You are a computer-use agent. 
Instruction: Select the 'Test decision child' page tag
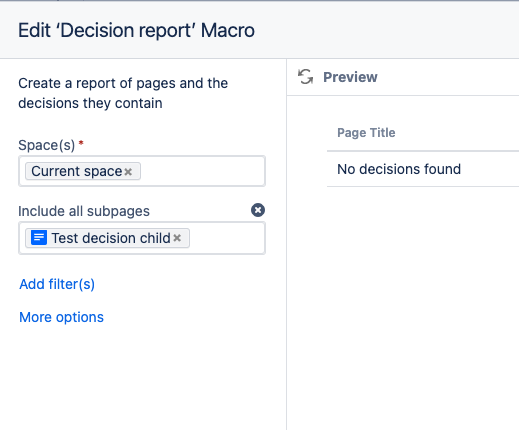click(107, 238)
